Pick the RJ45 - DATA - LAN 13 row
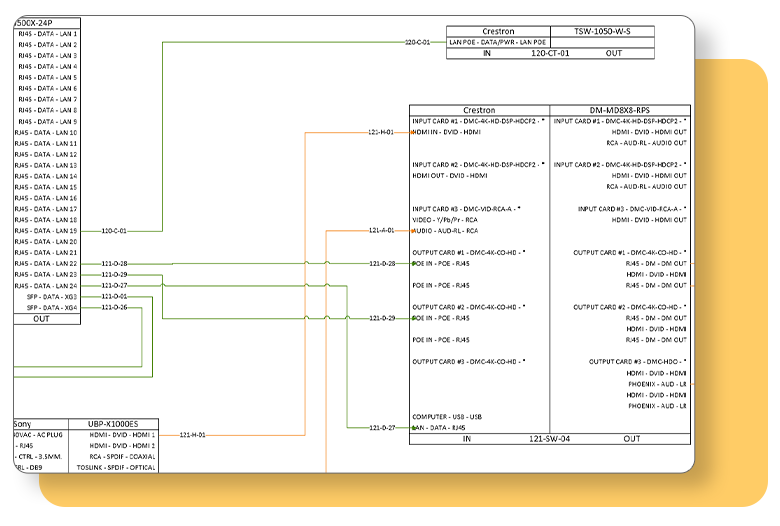780x526 pixels. [x=46, y=166]
